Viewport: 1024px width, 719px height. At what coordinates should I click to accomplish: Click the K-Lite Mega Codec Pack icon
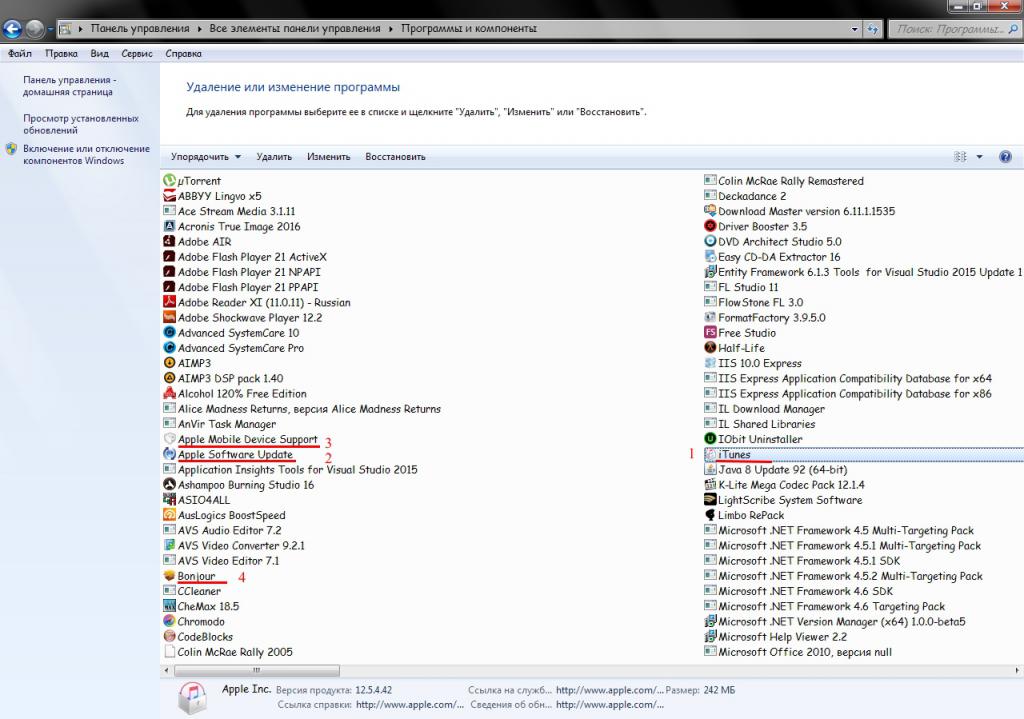click(710, 485)
